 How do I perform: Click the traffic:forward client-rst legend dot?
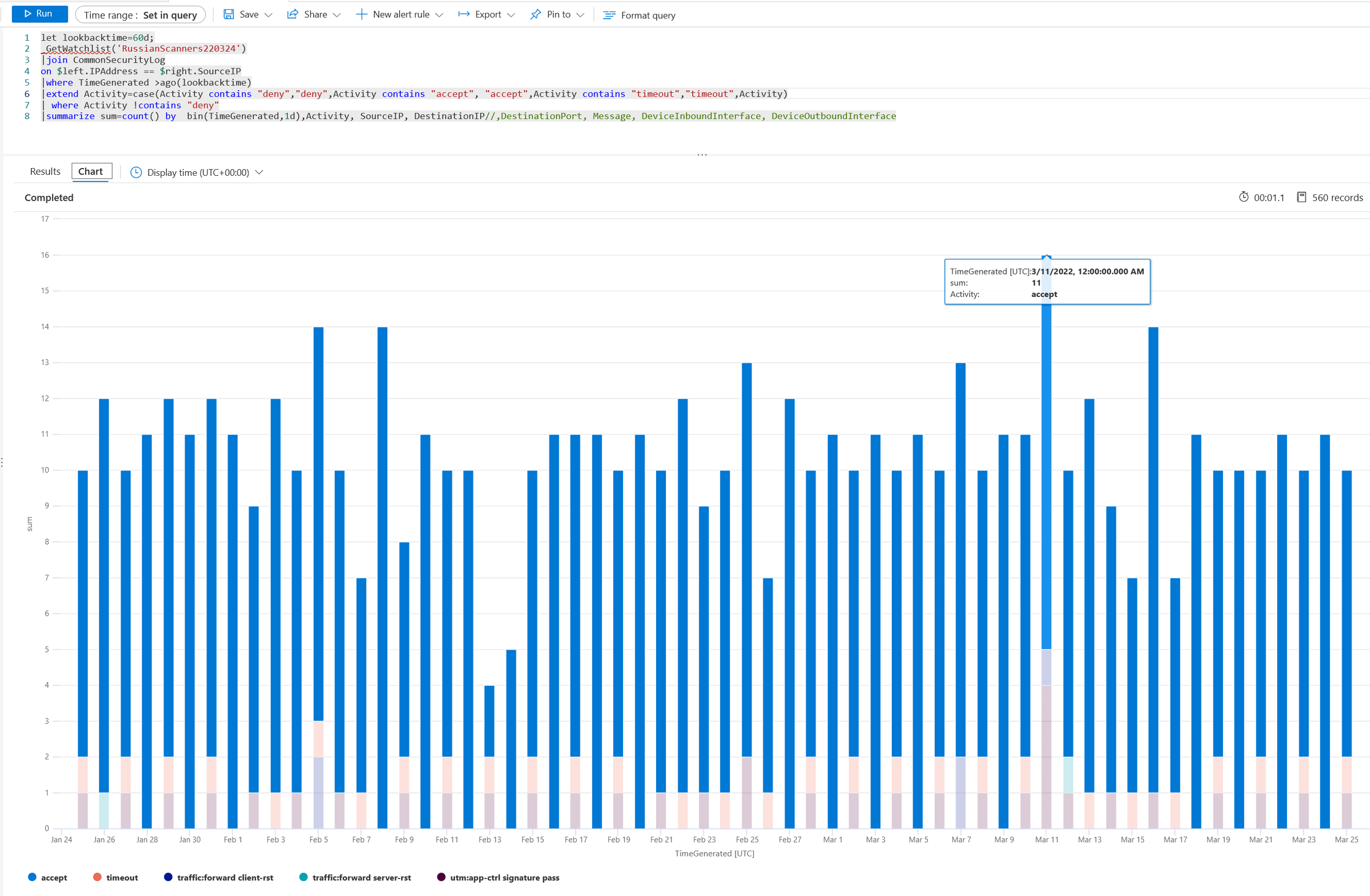[x=168, y=877]
